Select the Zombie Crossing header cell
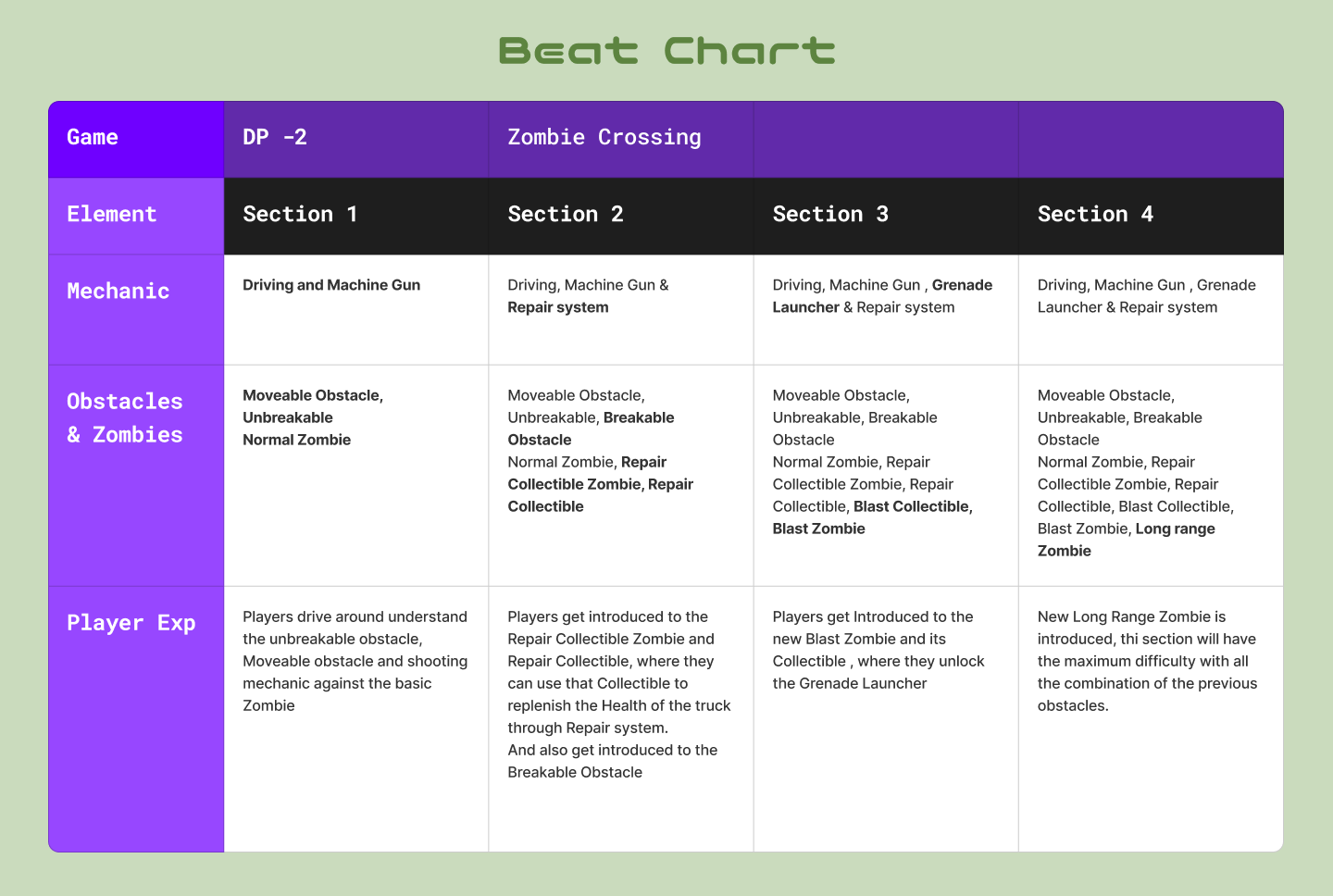 pos(604,138)
